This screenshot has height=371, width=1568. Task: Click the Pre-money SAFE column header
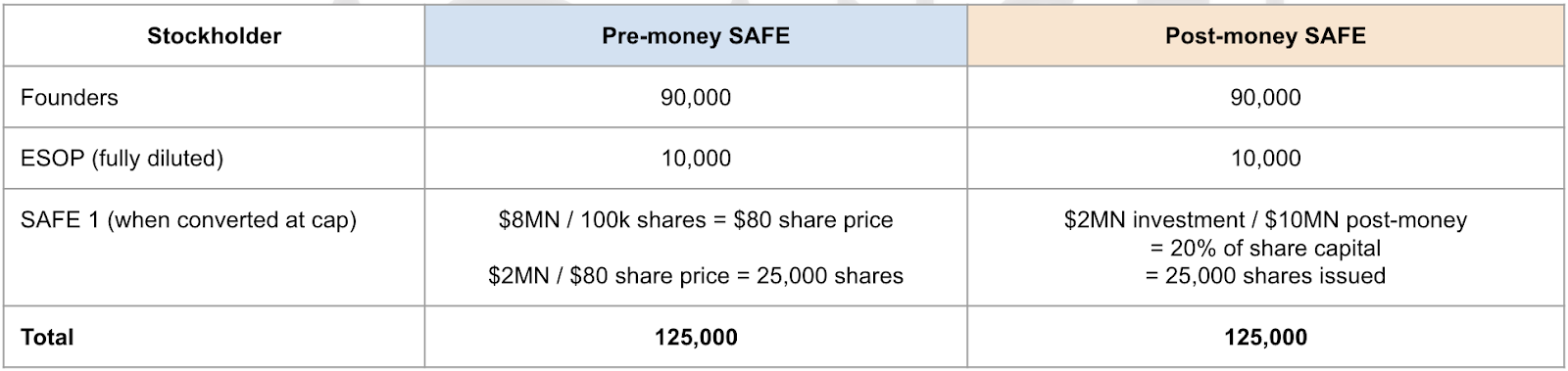pos(696,36)
